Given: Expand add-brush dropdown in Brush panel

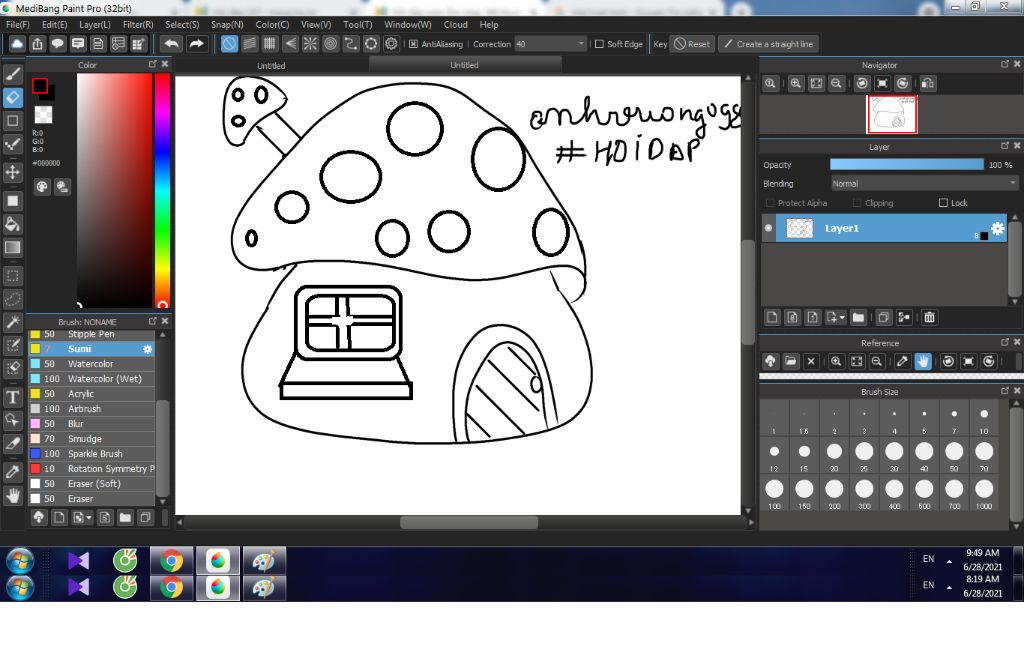Looking at the screenshot, I should pyautogui.click(x=88, y=518).
